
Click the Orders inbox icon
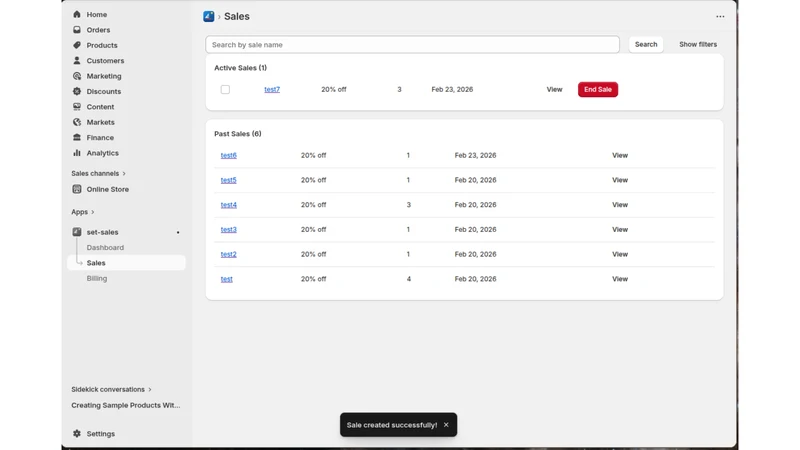pyautogui.click(x=77, y=30)
